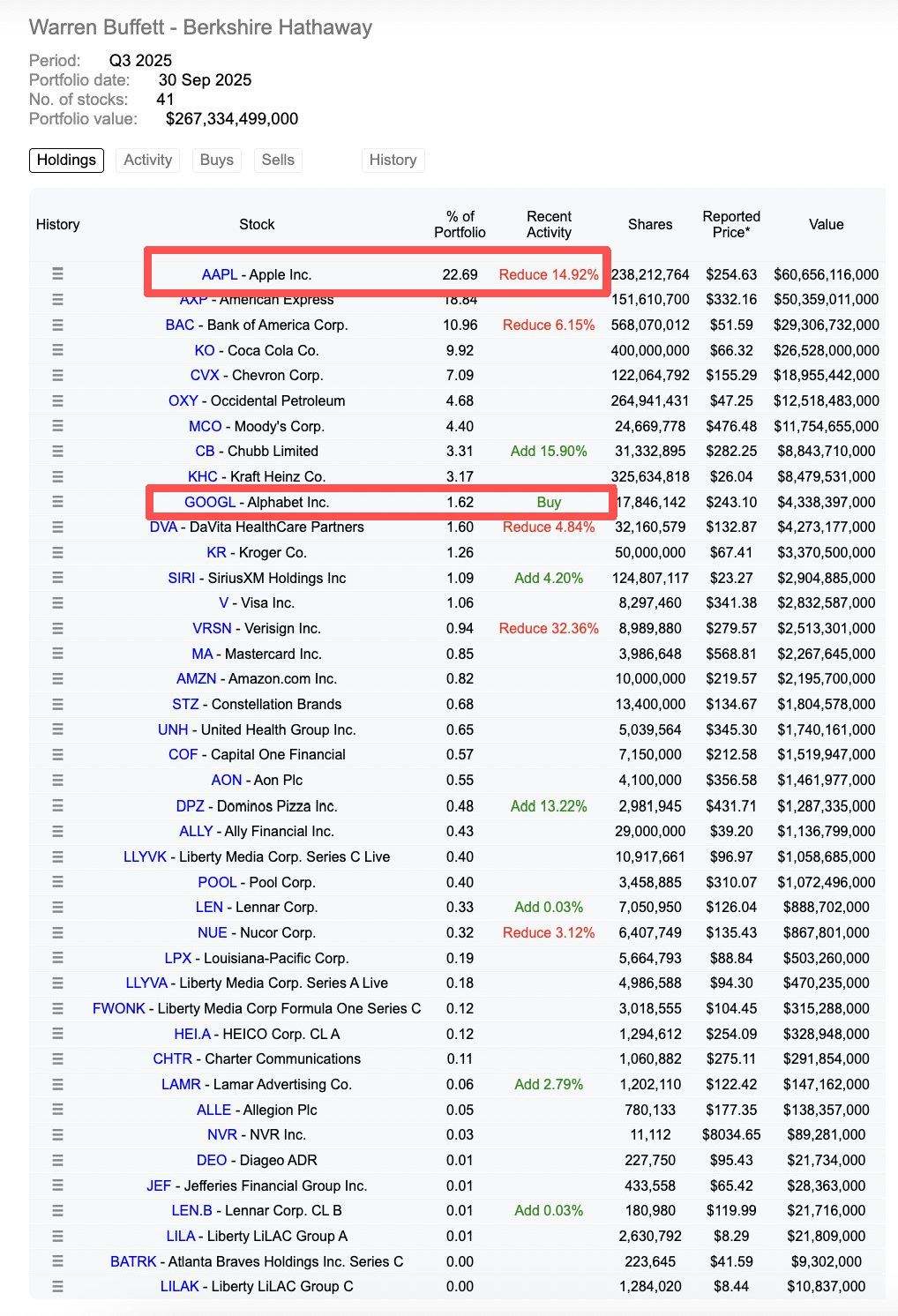Image resolution: width=898 pixels, height=1316 pixels.
Task: Open the history icon in the Apple row
Action: tap(57, 274)
